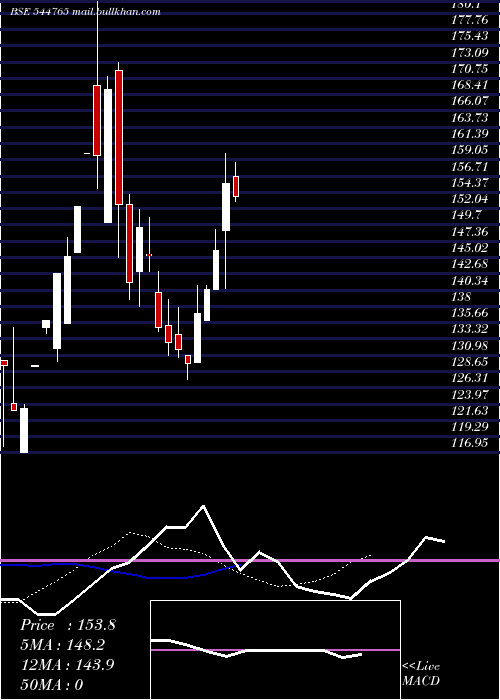Click the 50MA : 0 readout
Screen dimensions: 500x700
(x=52, y=685)
